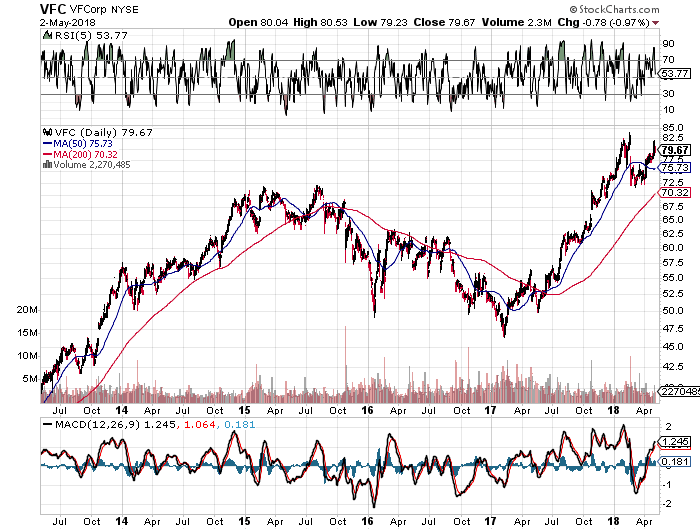This screenshot has width=700, height=530.
Task: Click the 70.32 MA(200) axis tag
Action: (x=675, y=192)
